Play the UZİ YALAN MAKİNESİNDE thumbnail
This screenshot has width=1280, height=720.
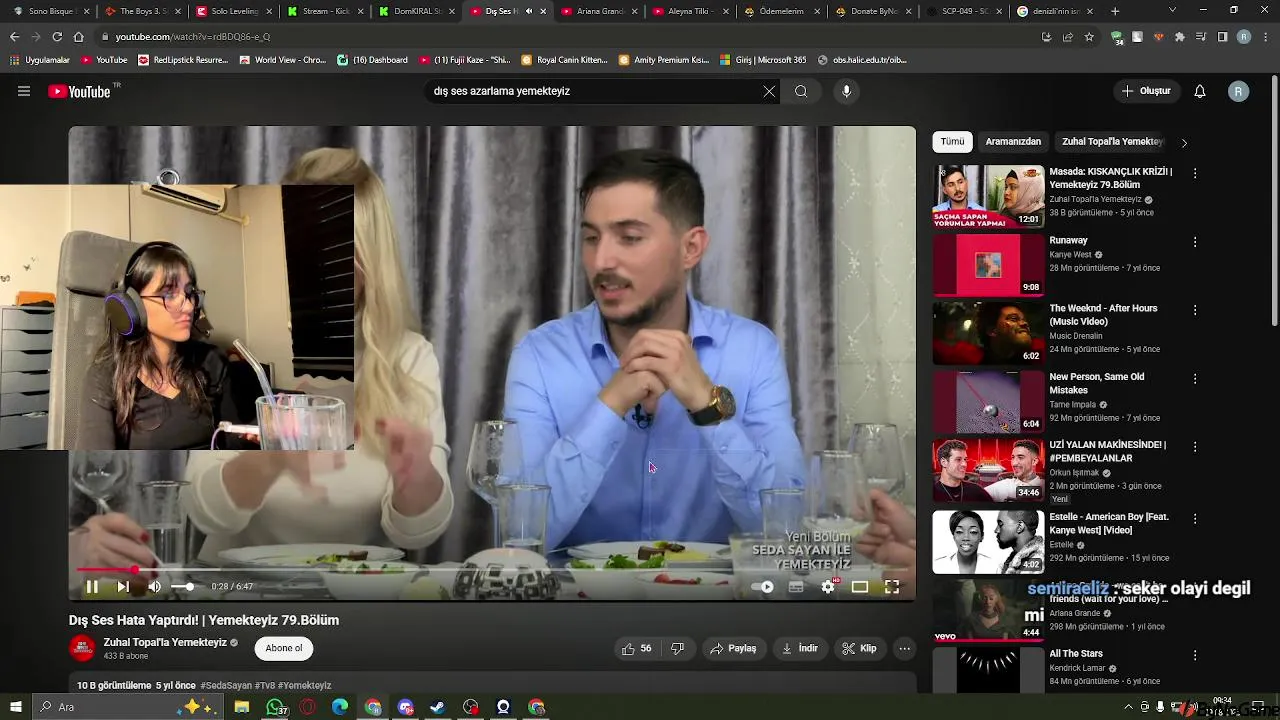pos(988,470)
